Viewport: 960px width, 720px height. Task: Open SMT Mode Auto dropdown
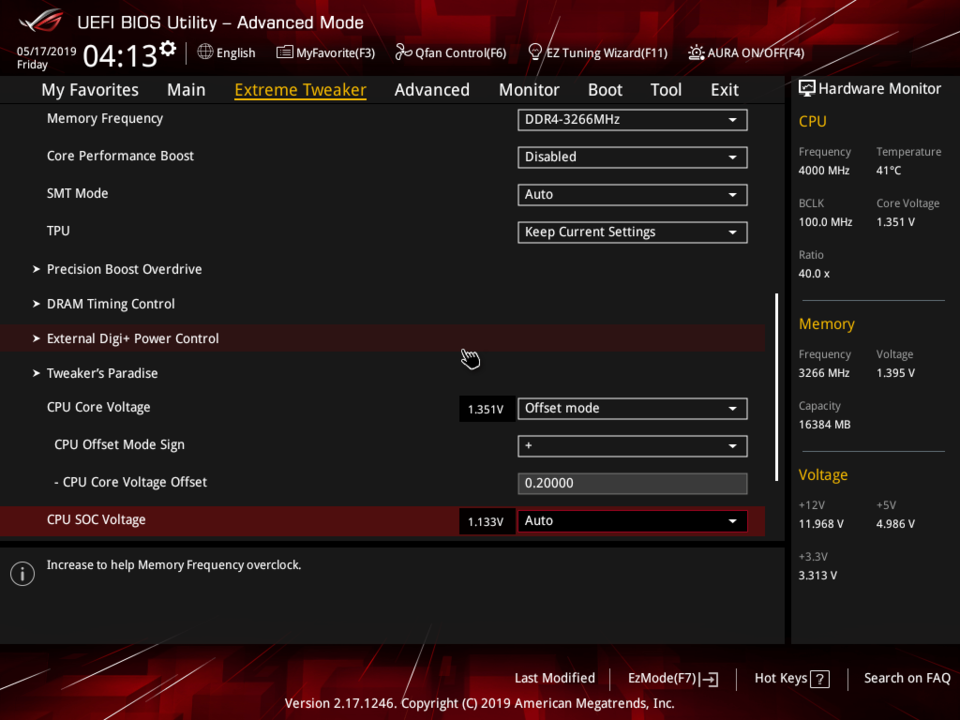[632, 195]
